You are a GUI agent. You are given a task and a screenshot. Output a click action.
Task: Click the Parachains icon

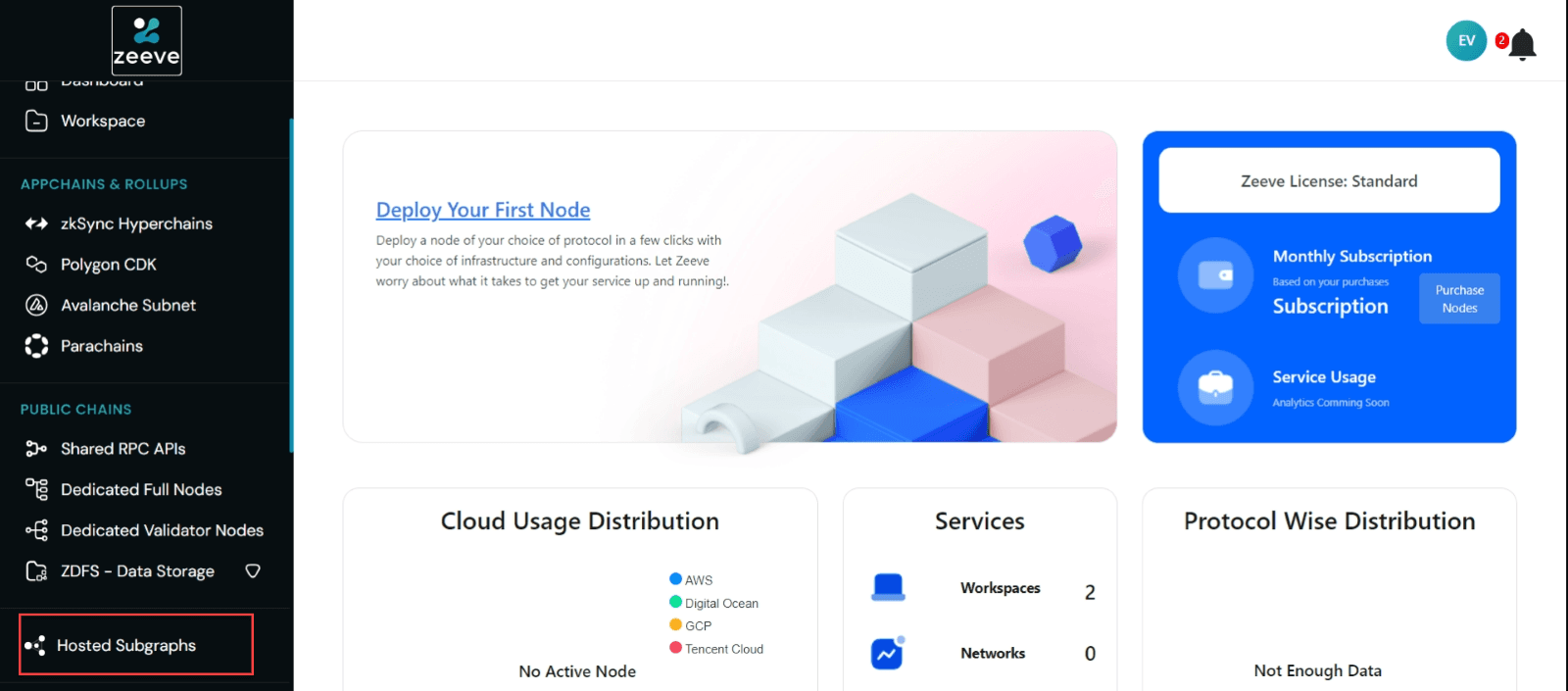tap(36, 346)
